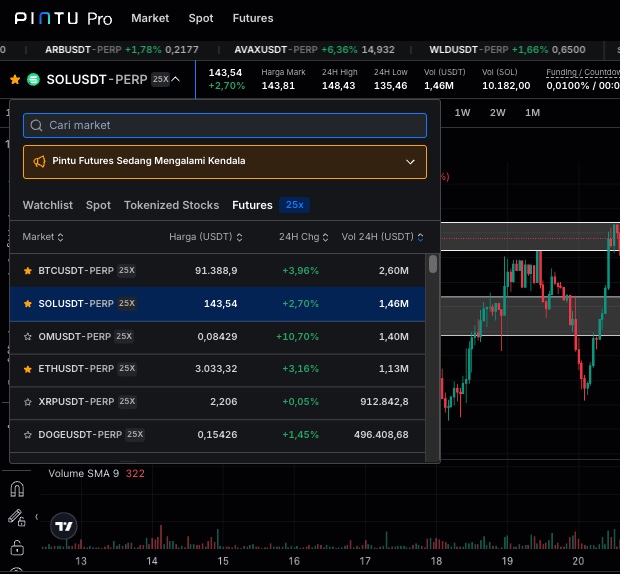
Task: Open the Spot menu in top navigation
Action: pyautogui.click(x=201, y=18)
